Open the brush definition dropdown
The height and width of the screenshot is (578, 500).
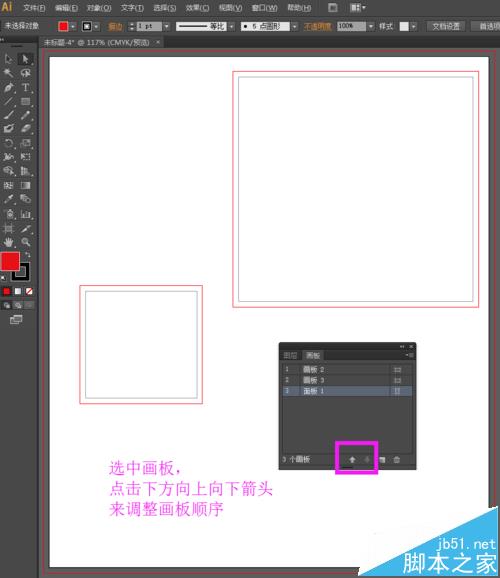tap(294, 27)
